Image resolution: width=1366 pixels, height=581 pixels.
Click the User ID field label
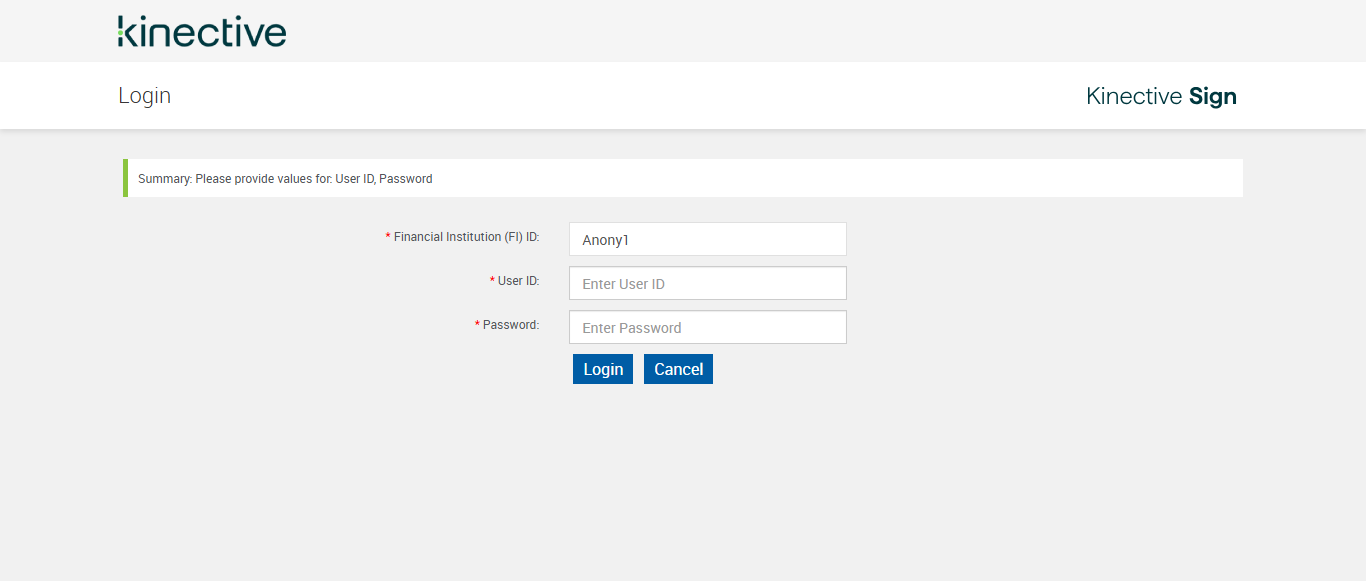click(x=518, y=281)
